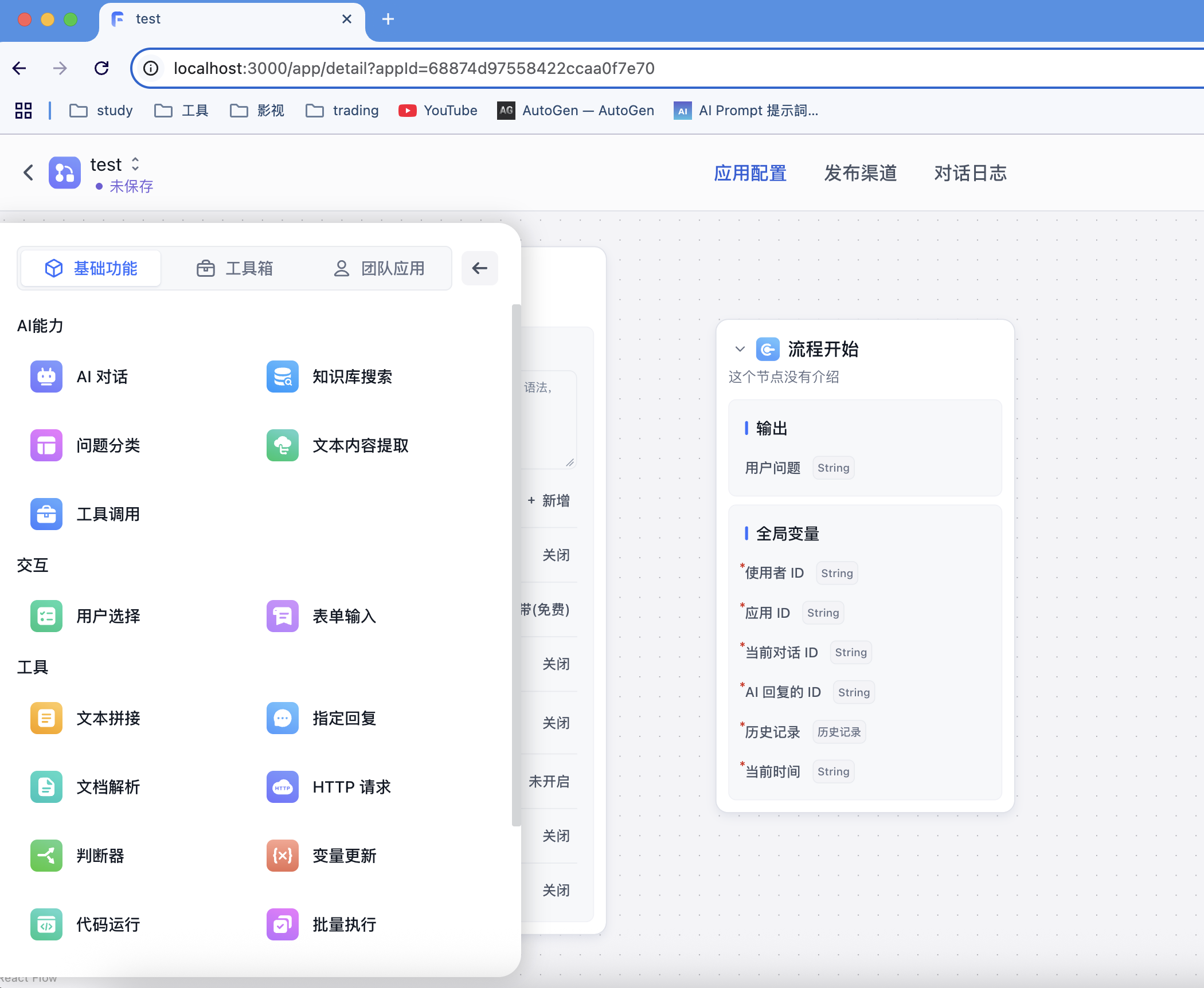
Task: View site information icon in address bar
Action: (151, 68)
